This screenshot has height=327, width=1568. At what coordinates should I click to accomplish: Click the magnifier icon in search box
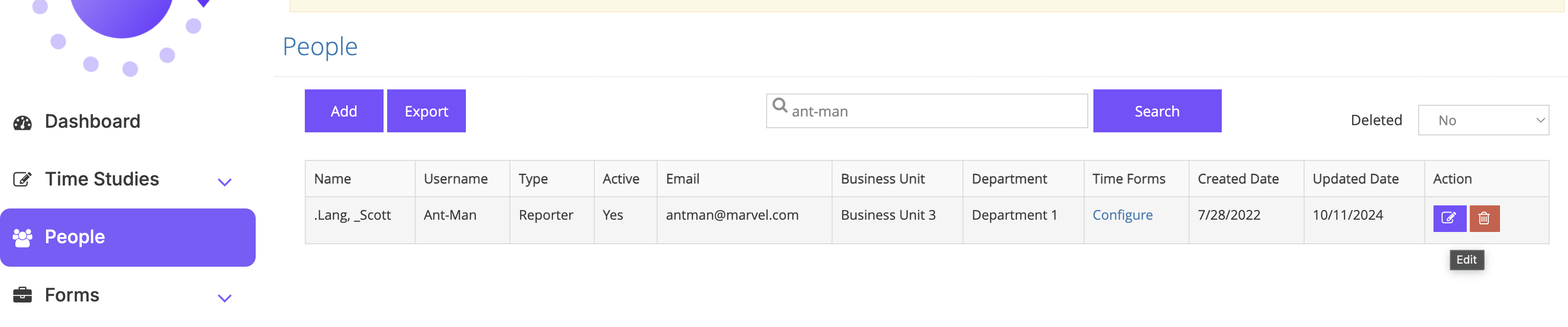[780, 105]
